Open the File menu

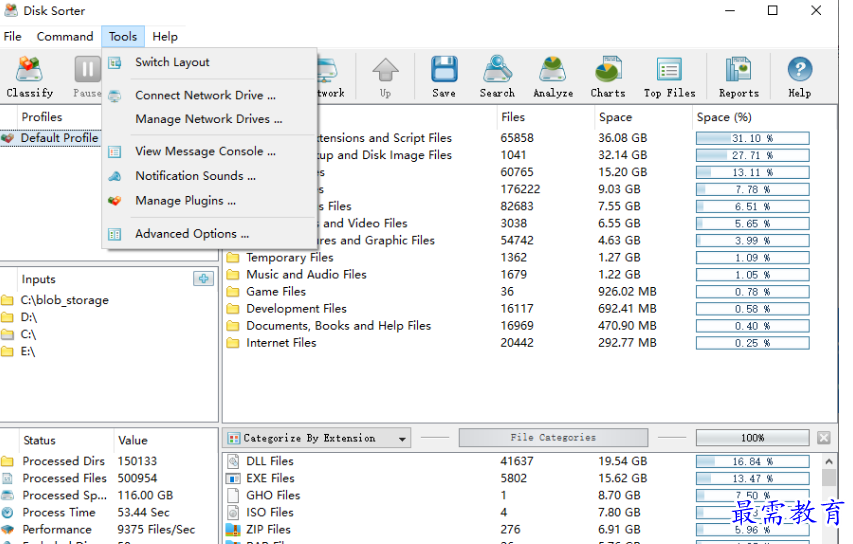[x=13, y=36]
